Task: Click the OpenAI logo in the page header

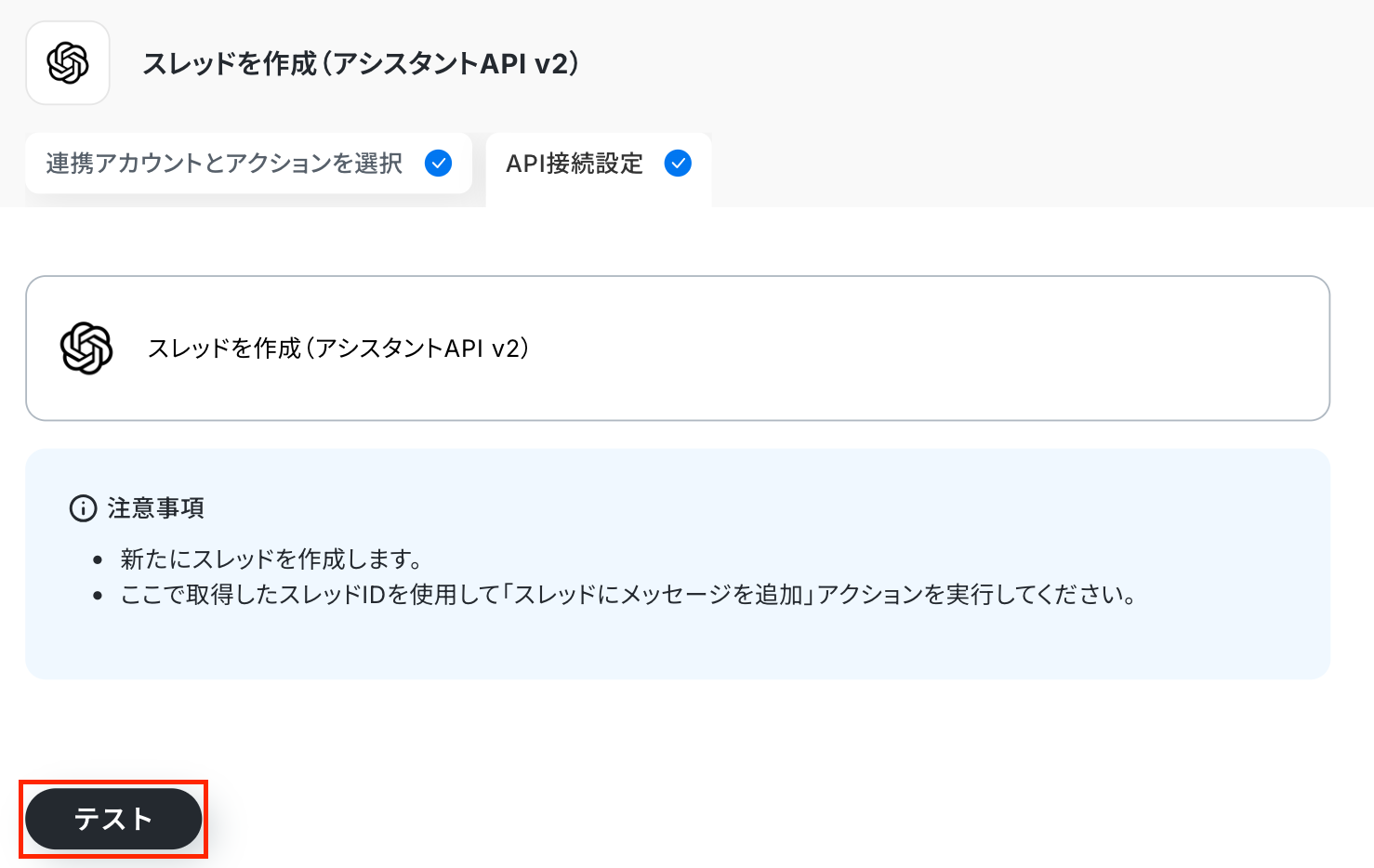Action: (x=68, y=63)
